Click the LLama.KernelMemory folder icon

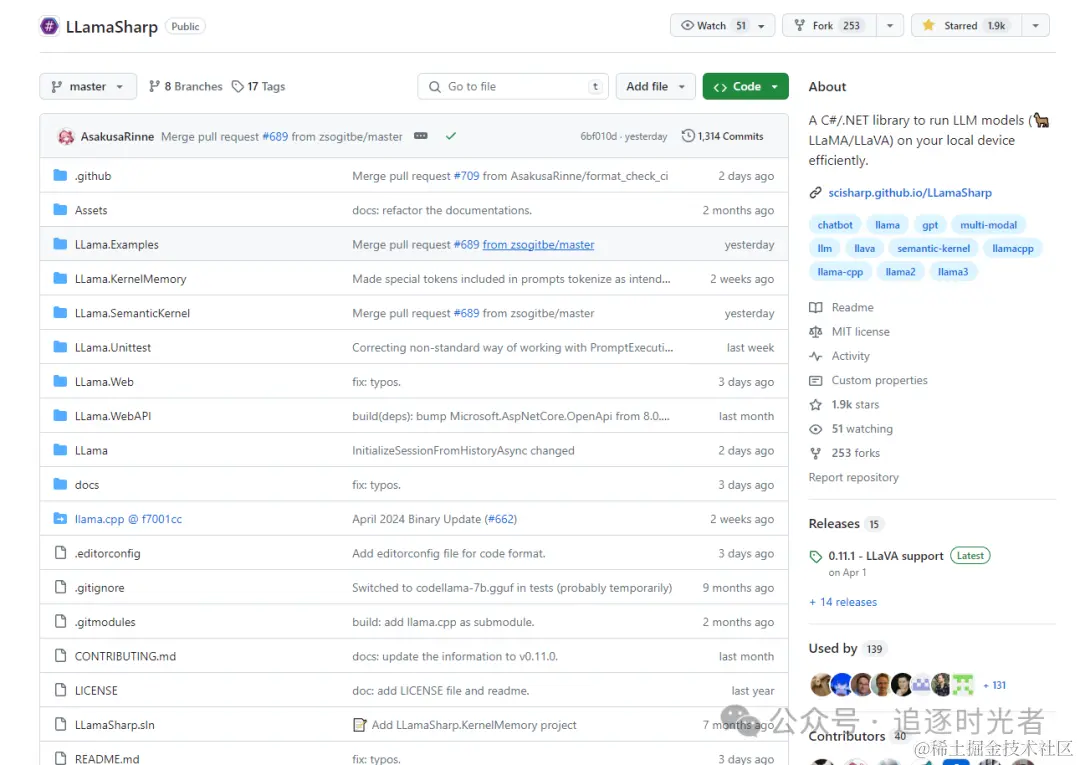pyautogui.click(x=61, y=279)
